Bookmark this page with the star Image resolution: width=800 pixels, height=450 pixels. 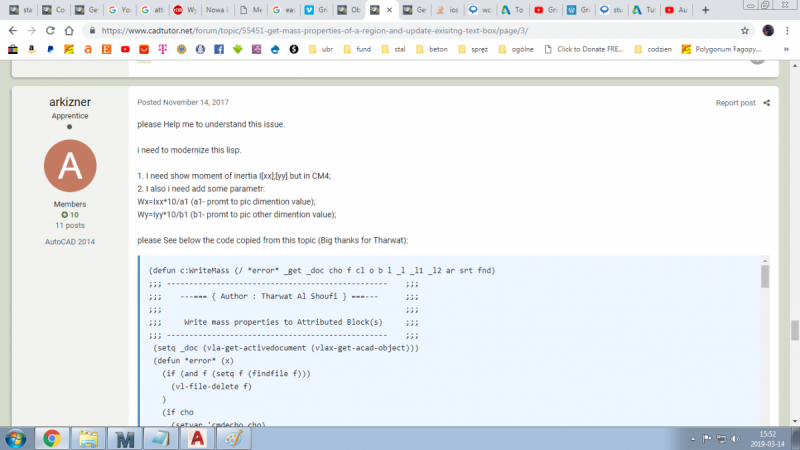pyautogui.click(x=745, y=31)
